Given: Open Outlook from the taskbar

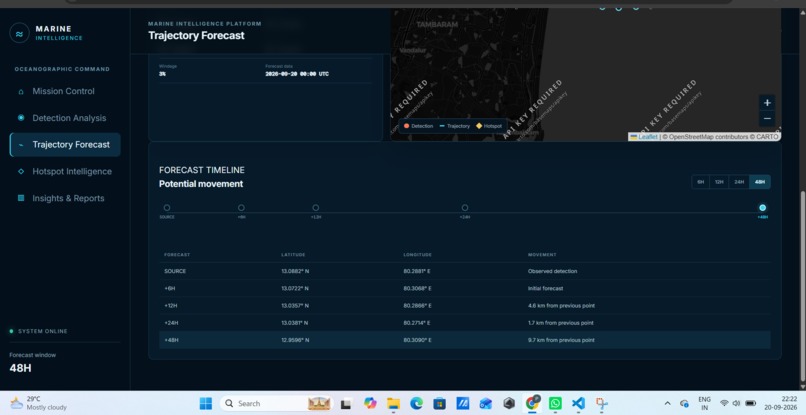Looking at the screenshot, I should pos(486,403).
